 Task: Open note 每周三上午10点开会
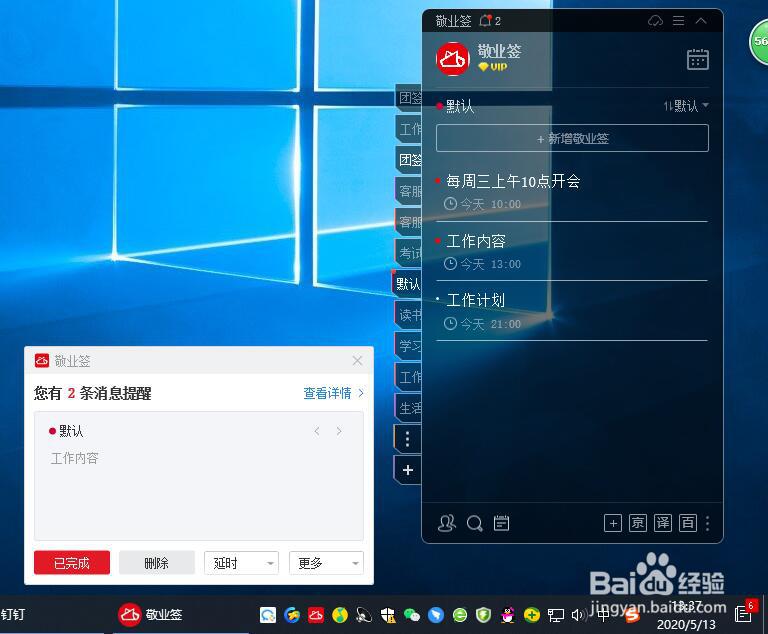[x=513, y=181]
